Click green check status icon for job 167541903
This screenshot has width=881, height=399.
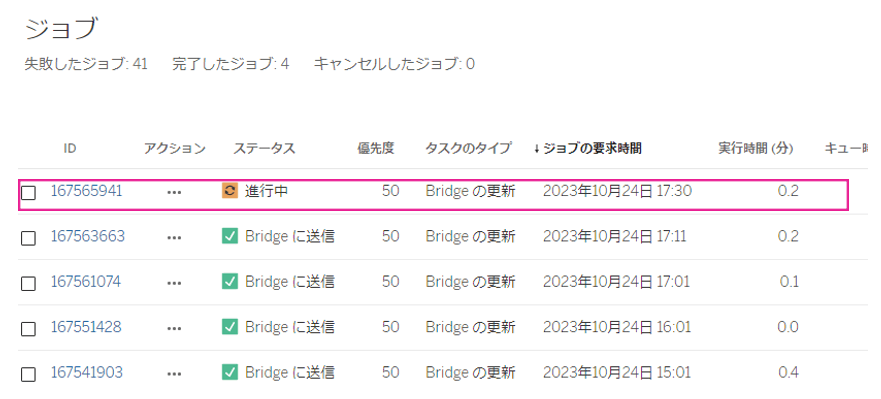[230, 372]
